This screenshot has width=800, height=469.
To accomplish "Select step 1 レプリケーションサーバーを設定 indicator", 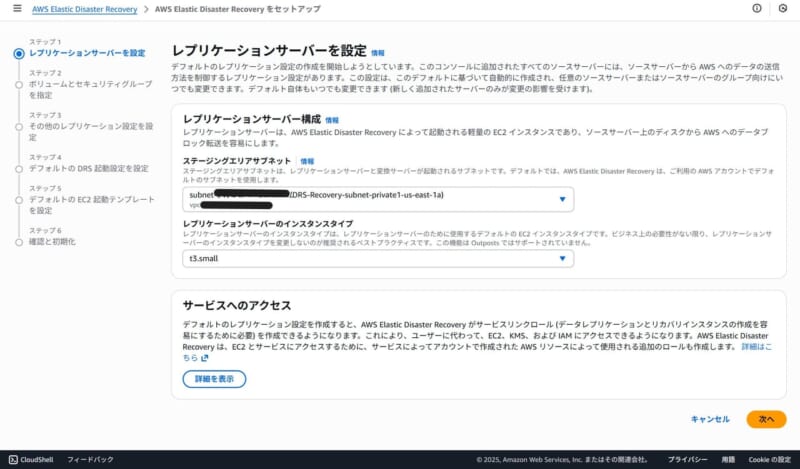I will 19,53.
